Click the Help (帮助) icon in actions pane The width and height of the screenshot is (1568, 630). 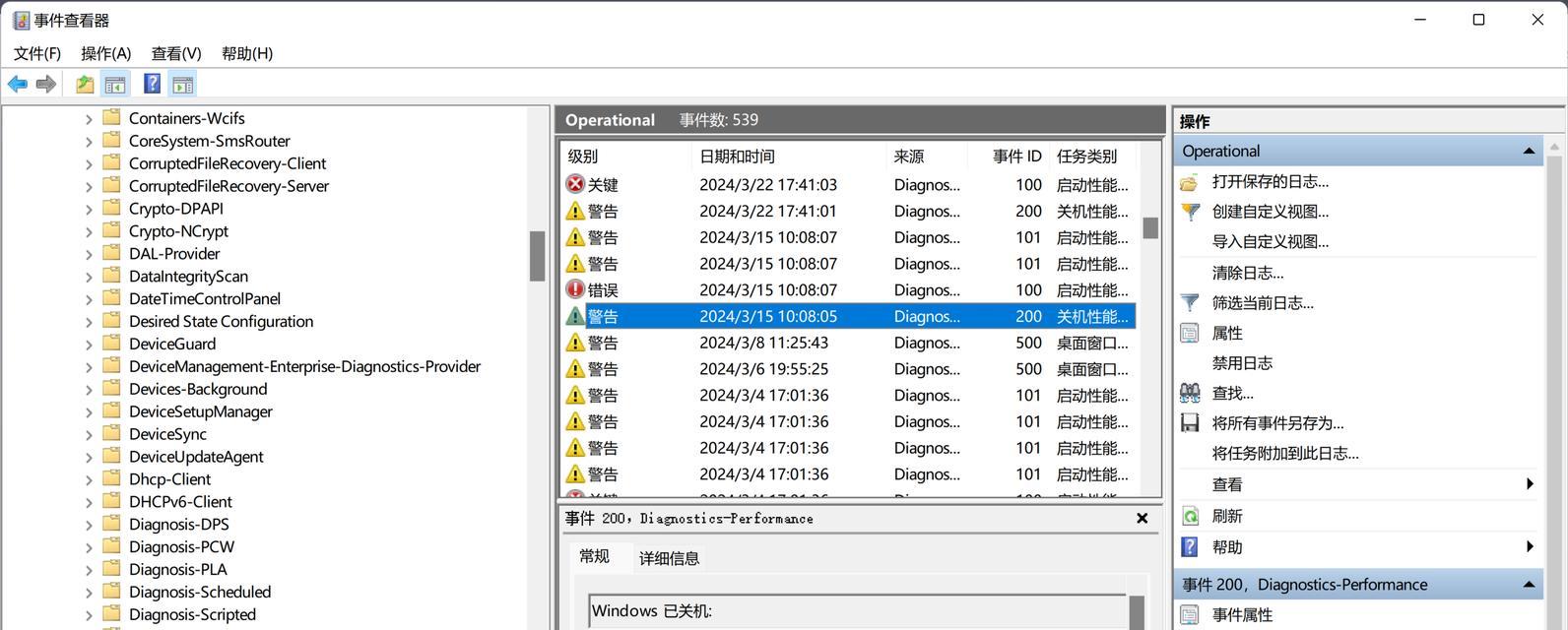point(1190,546)
